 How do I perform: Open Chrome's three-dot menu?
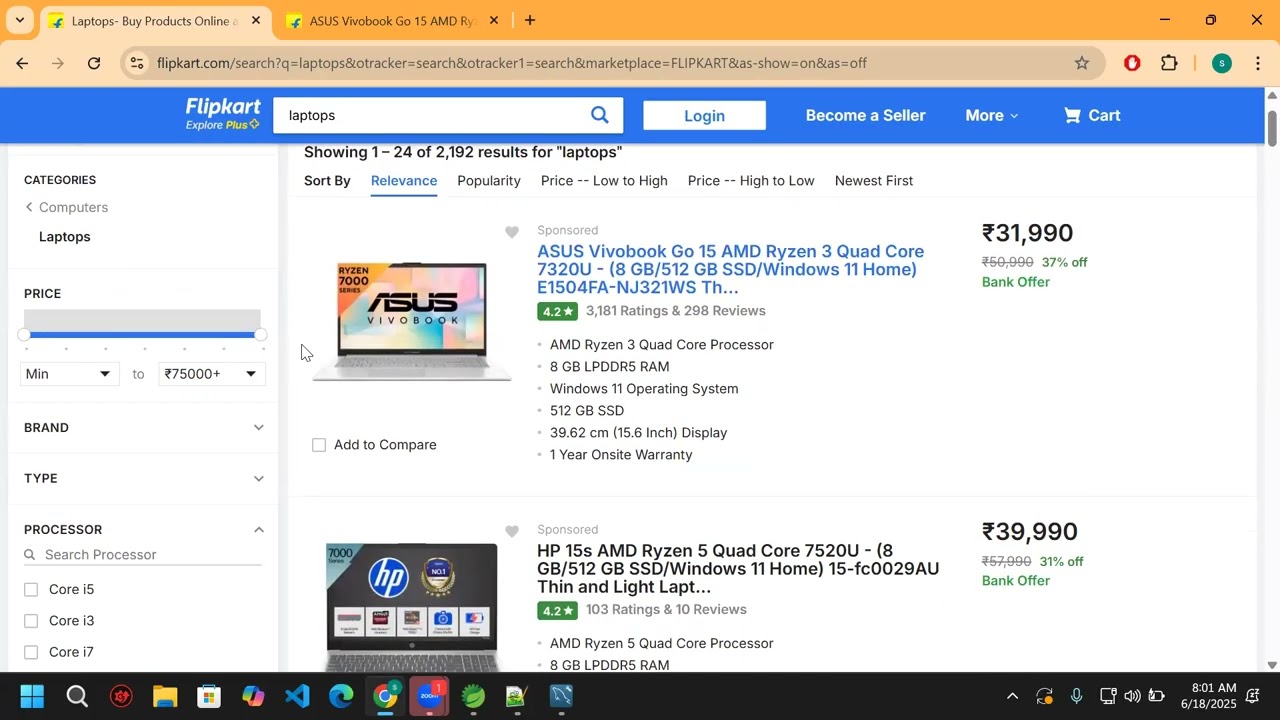[1257, 63]
